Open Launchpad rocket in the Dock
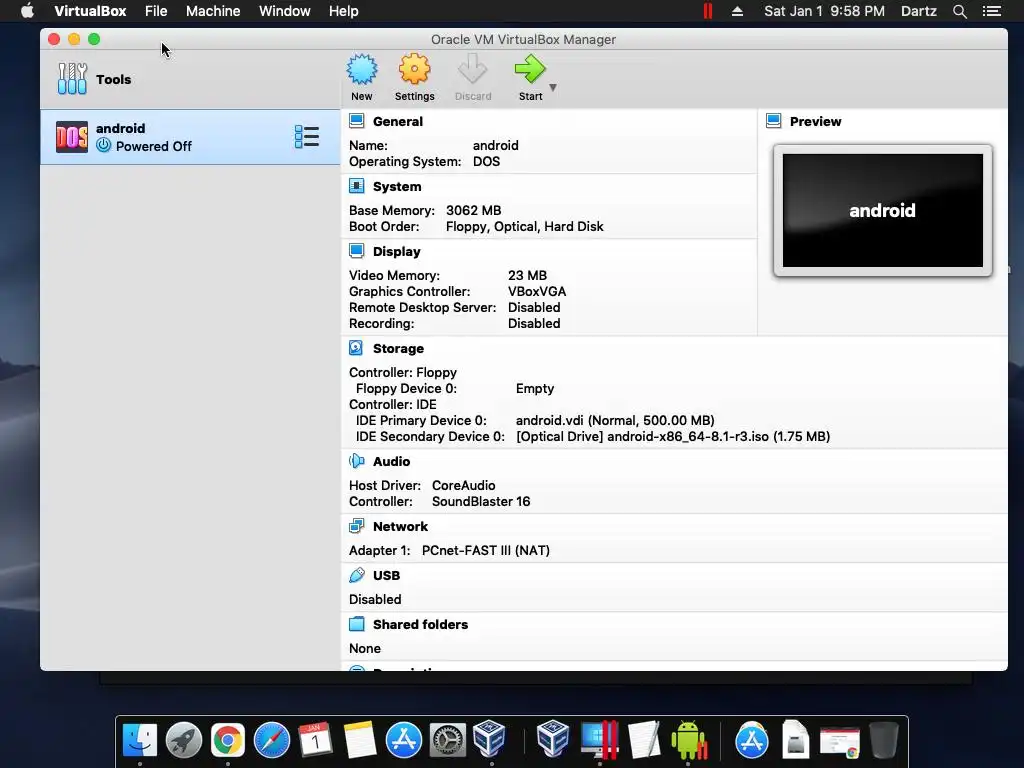This screenshot has width=1024, height=768. pos(184,741)
